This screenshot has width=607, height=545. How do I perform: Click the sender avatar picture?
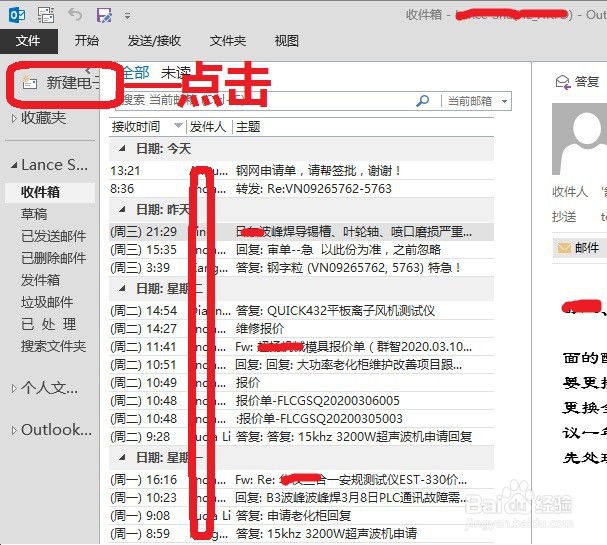(x=579, y=139)
